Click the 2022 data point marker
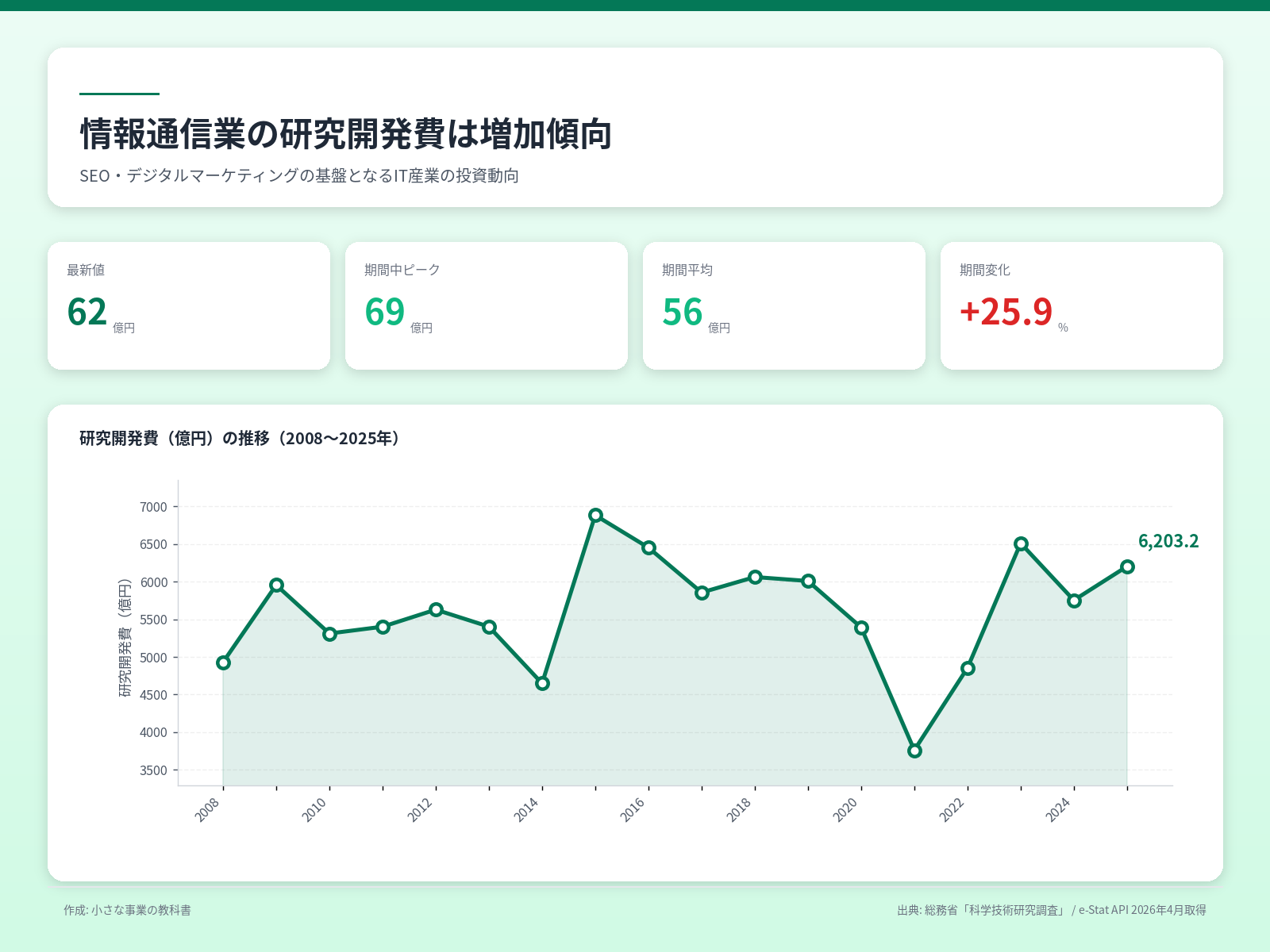This screenshot has height=952, width=1270. (968, 668)
